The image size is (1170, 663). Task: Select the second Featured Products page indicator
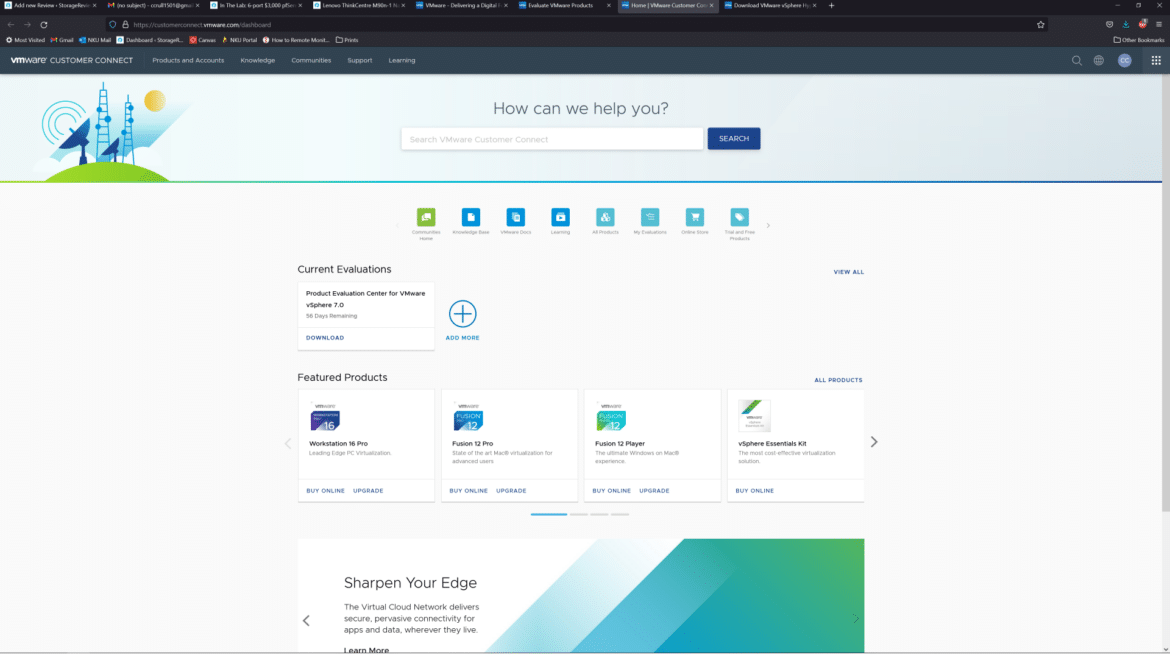tap(579, 515)
